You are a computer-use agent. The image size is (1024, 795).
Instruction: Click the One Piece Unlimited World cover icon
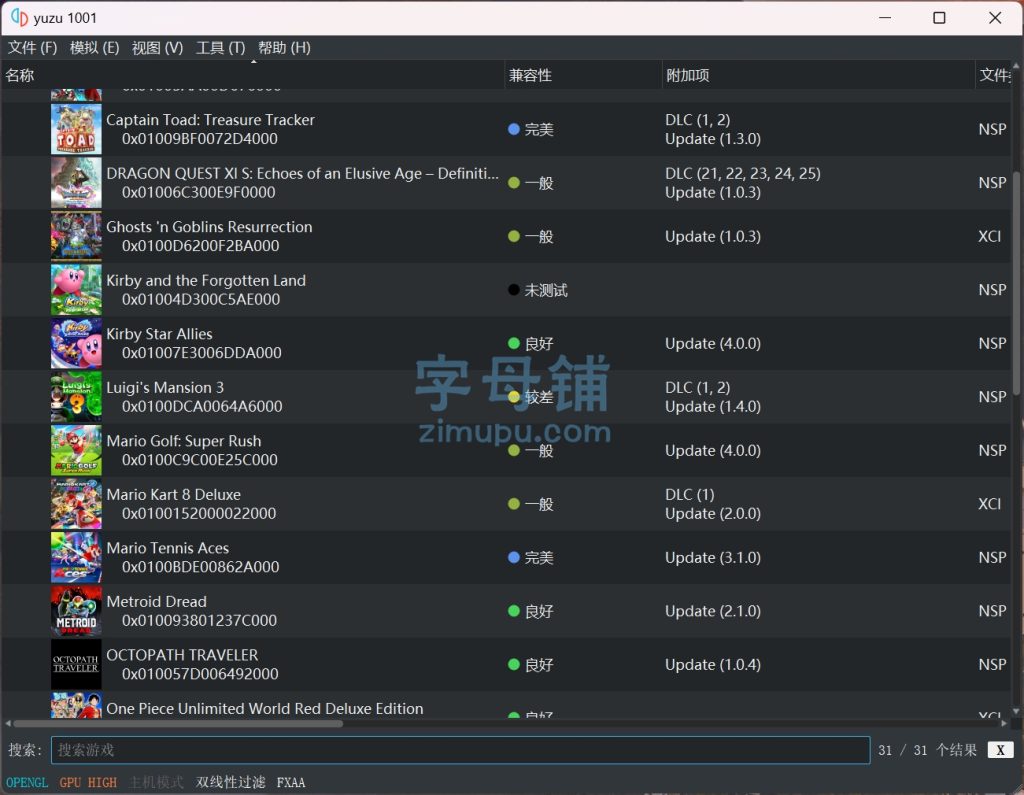pyautogui.click(x=76, y=706)
